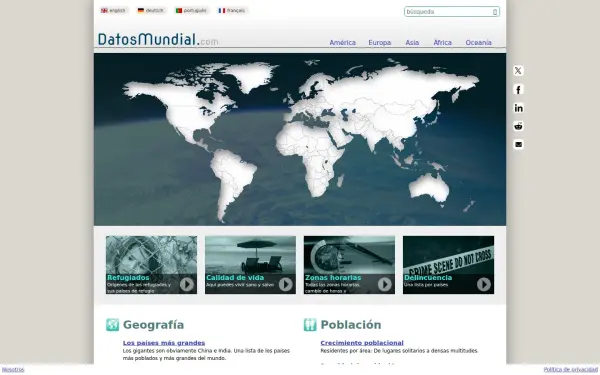This screenshot has height=375, width=600.
Task: Click play arrow on Calidad de vida card
Action: (285, 284)
